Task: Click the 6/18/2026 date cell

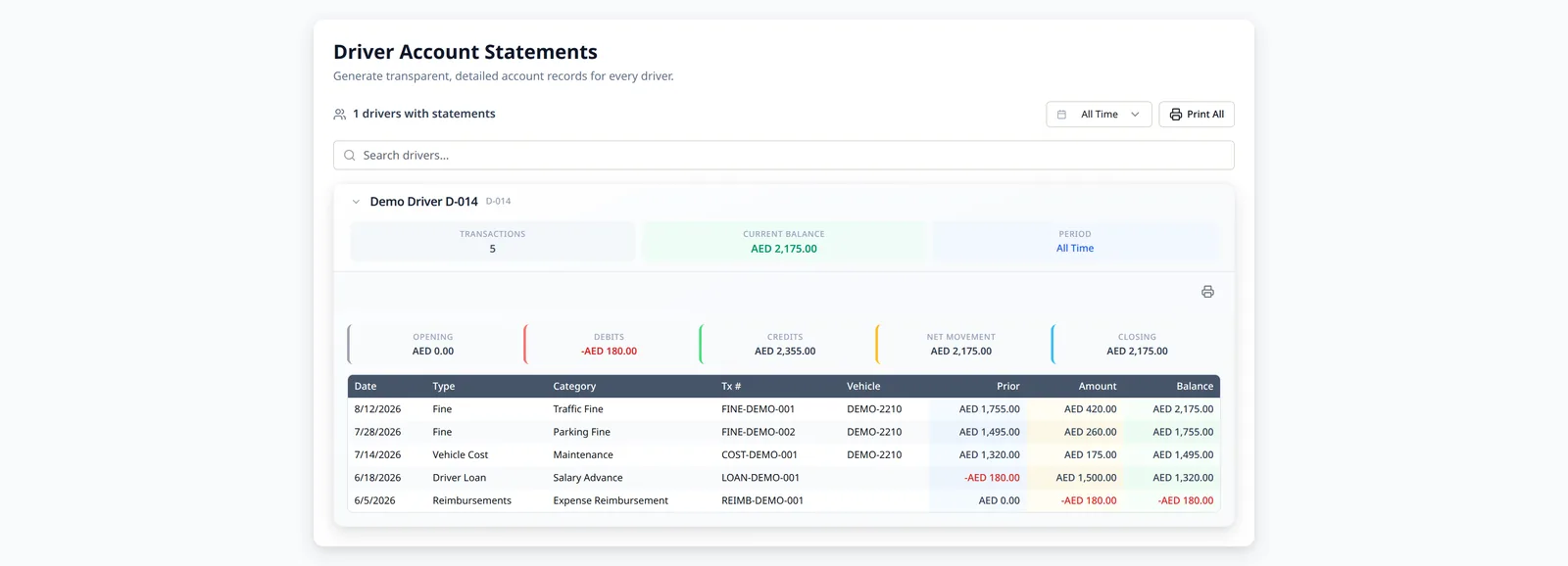Action: 377,478
